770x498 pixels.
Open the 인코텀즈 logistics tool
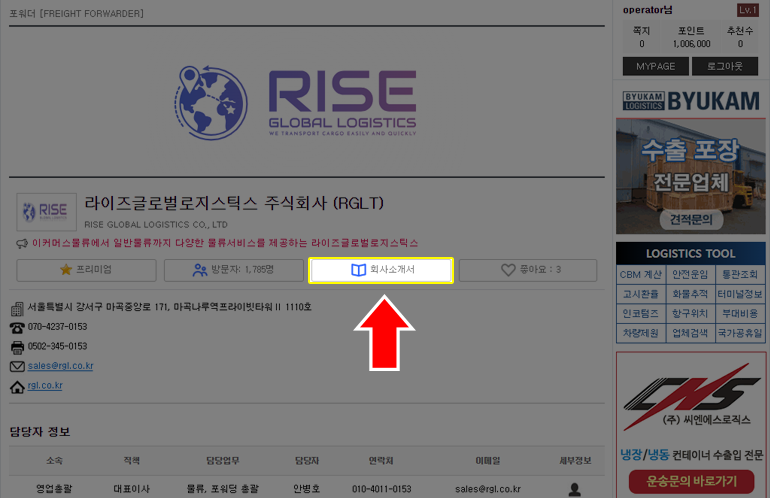(640, 313)
